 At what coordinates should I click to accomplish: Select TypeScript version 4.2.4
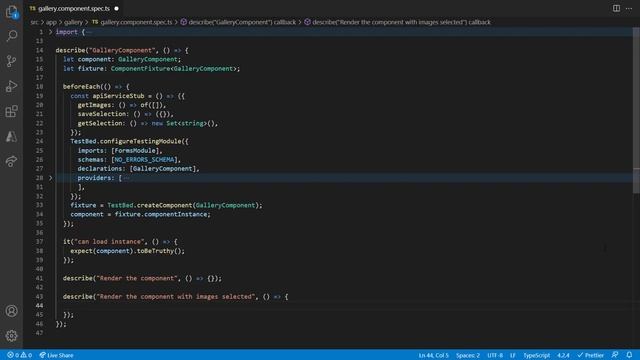coord(563,355)
